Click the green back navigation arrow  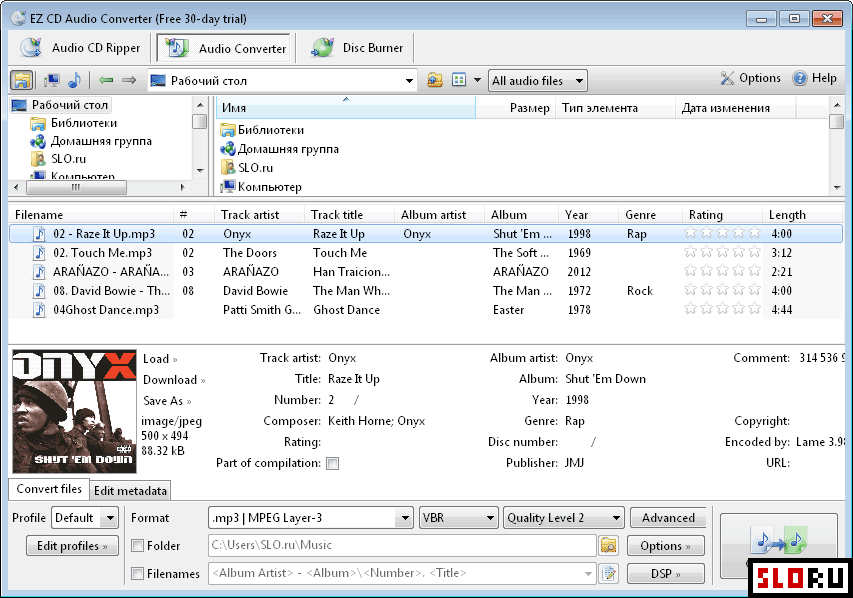[x=105, y=80]
